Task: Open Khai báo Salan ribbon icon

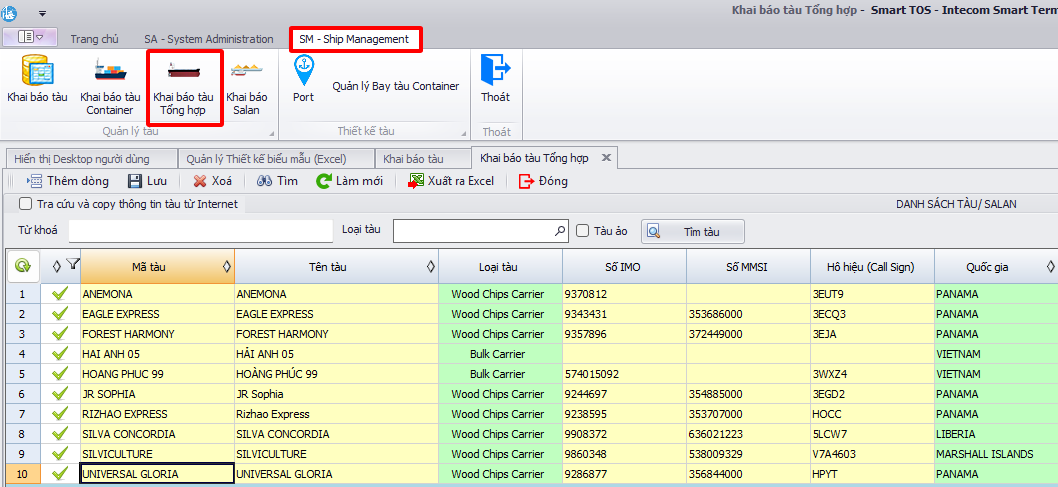Action: point(246,85)
